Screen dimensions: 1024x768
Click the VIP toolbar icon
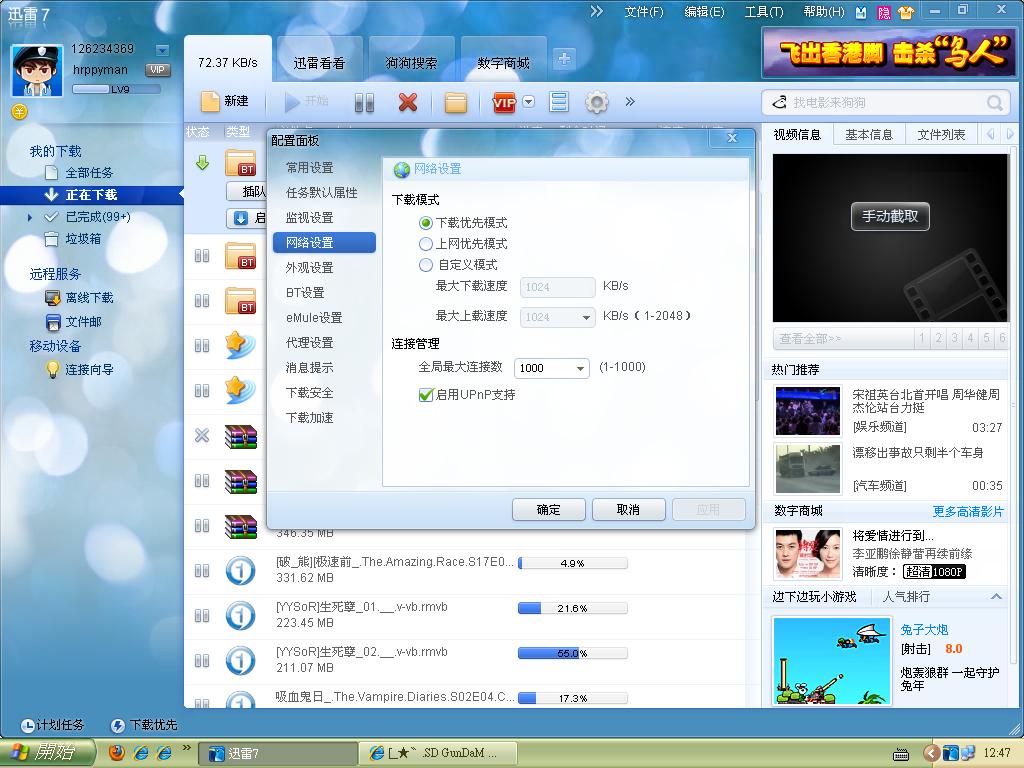504,102
